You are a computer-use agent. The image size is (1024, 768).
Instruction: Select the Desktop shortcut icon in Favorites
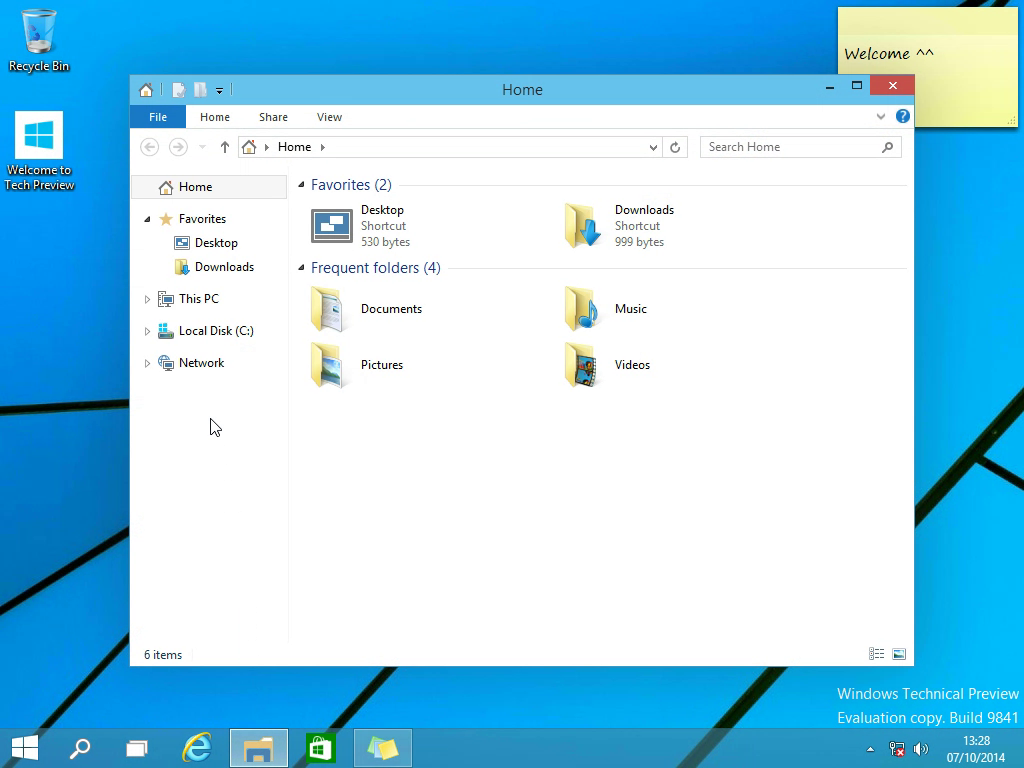pyautogui.click(x=332, y=226)
